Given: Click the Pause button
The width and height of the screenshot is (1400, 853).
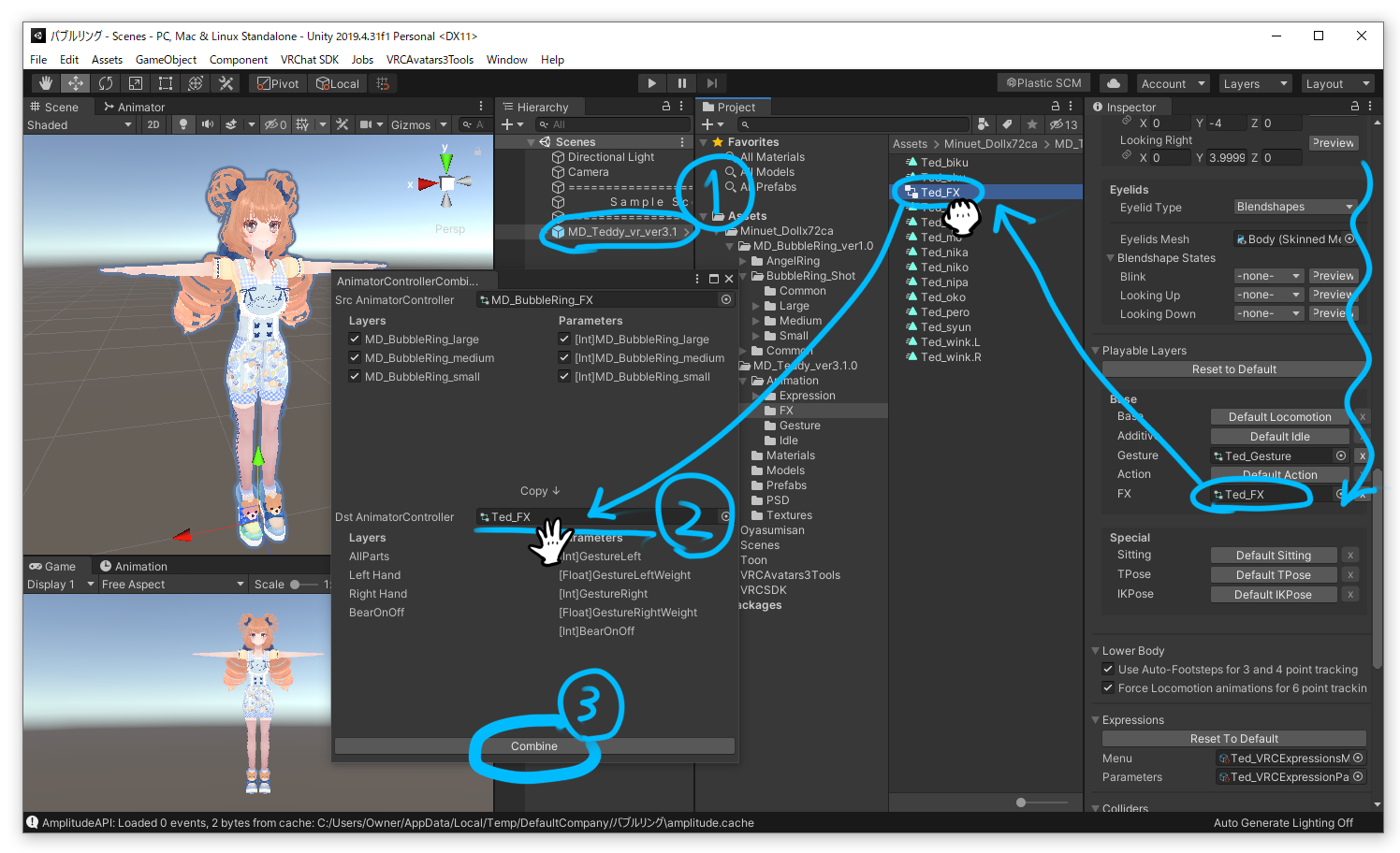Looking at the screenshot, I should (x=681, y=83).
